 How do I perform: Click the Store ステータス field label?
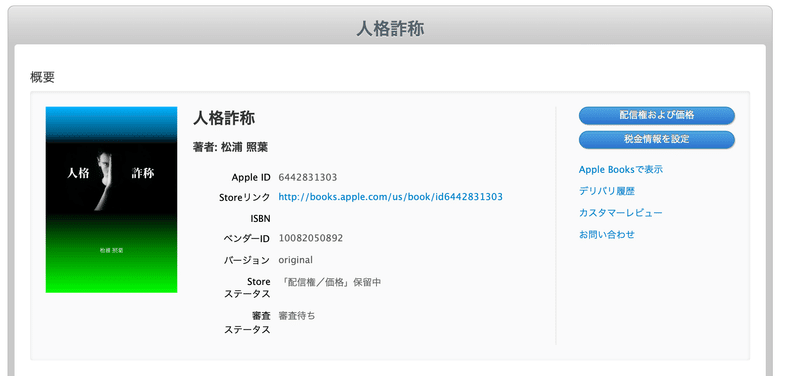247,288
